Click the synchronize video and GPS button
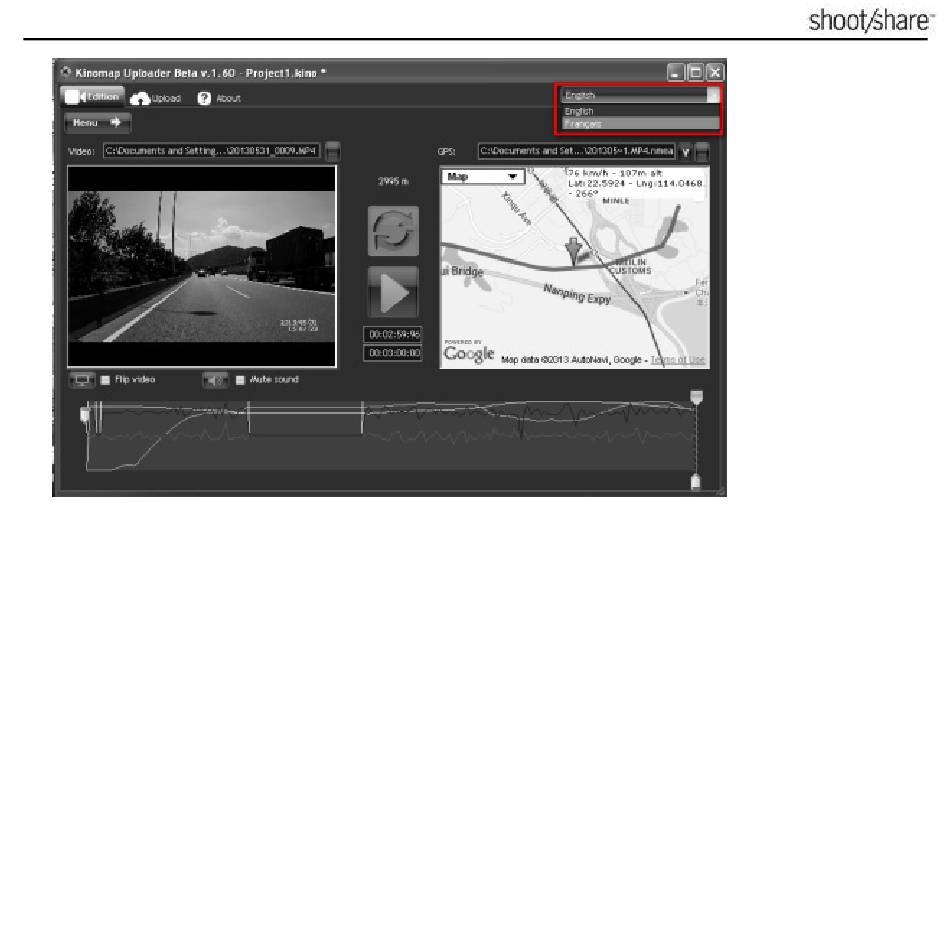This screenshot has height=951, width=950. [393, 231]
